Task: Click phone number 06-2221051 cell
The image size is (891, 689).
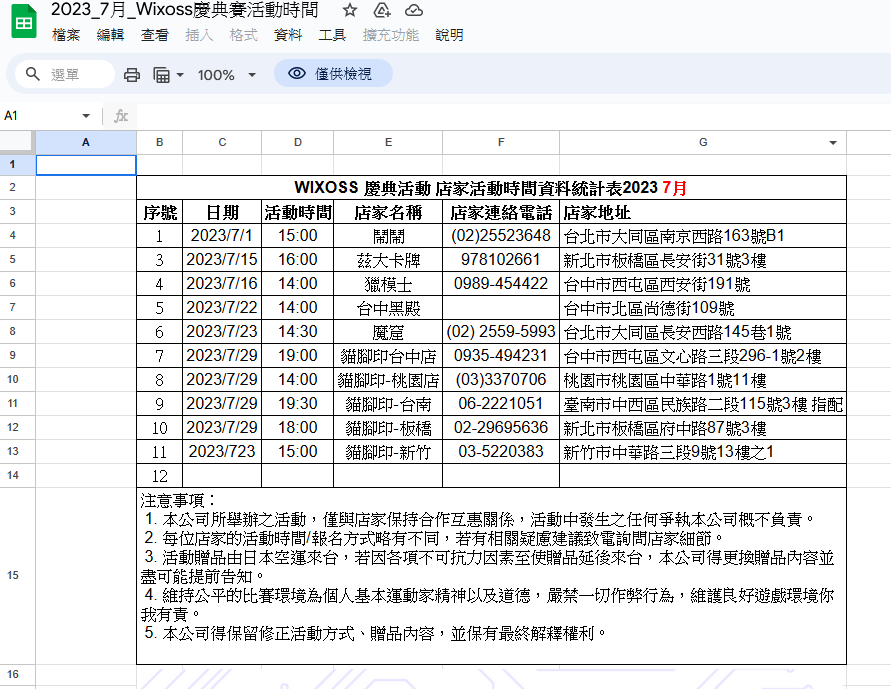Action: pyautogui.click(x=501, y=404)
